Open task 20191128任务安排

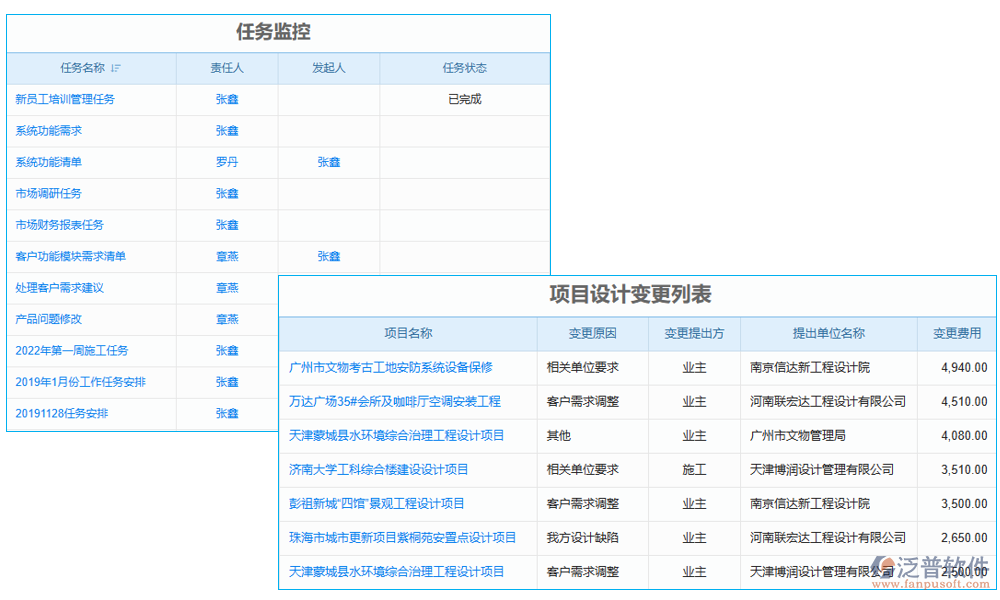(60, 413)
